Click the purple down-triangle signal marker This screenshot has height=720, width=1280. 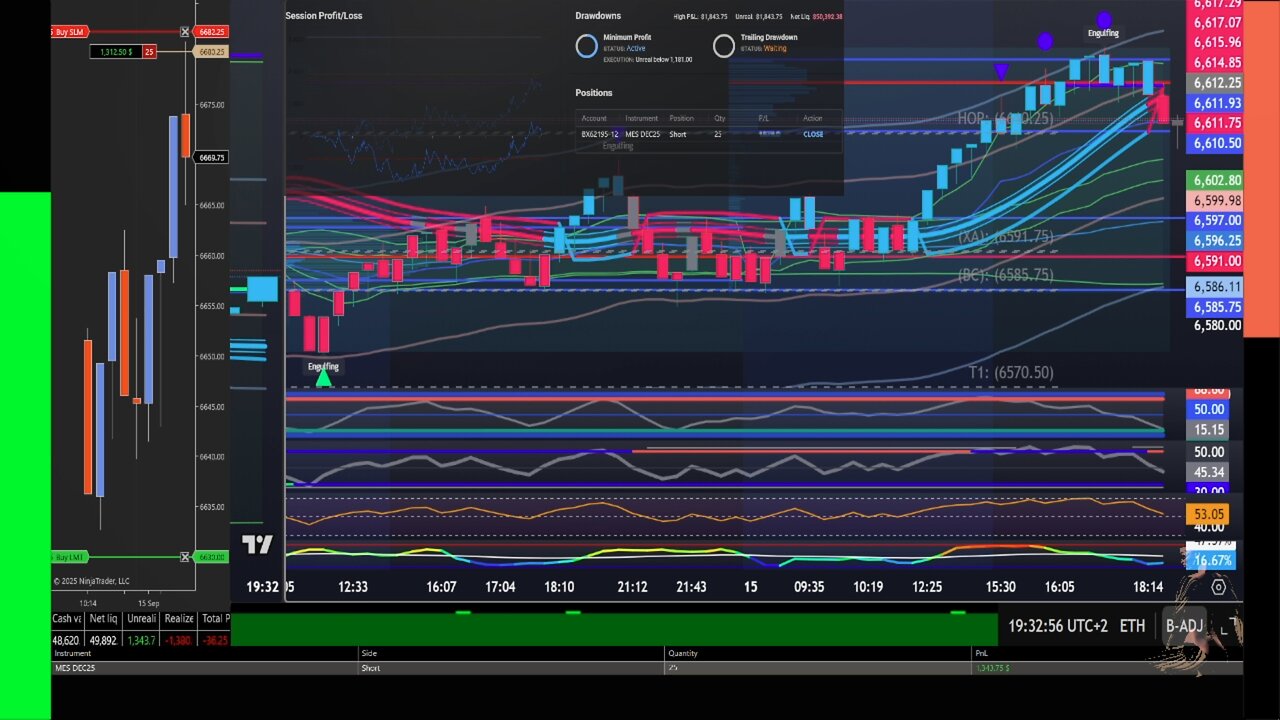tap(1001, 72)
